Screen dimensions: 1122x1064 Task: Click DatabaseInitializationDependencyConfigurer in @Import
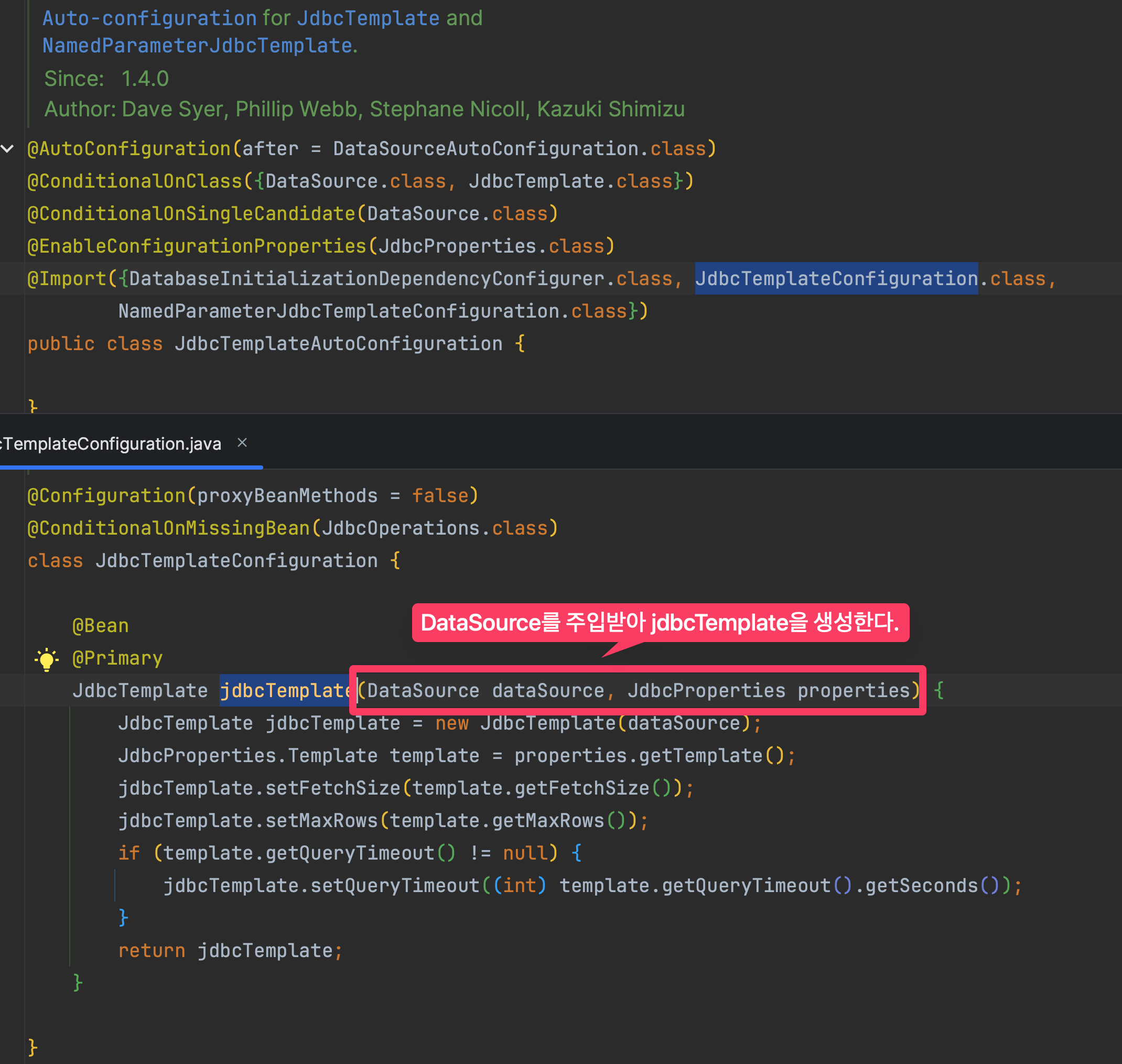click(x=366, y=278)
